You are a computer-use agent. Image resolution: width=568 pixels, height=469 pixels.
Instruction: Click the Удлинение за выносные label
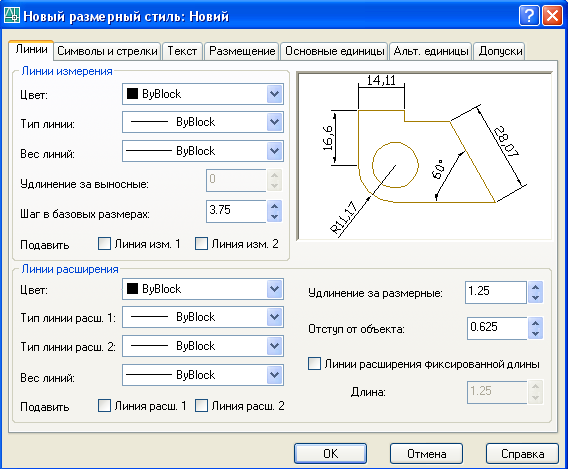(x=84, y=184)
